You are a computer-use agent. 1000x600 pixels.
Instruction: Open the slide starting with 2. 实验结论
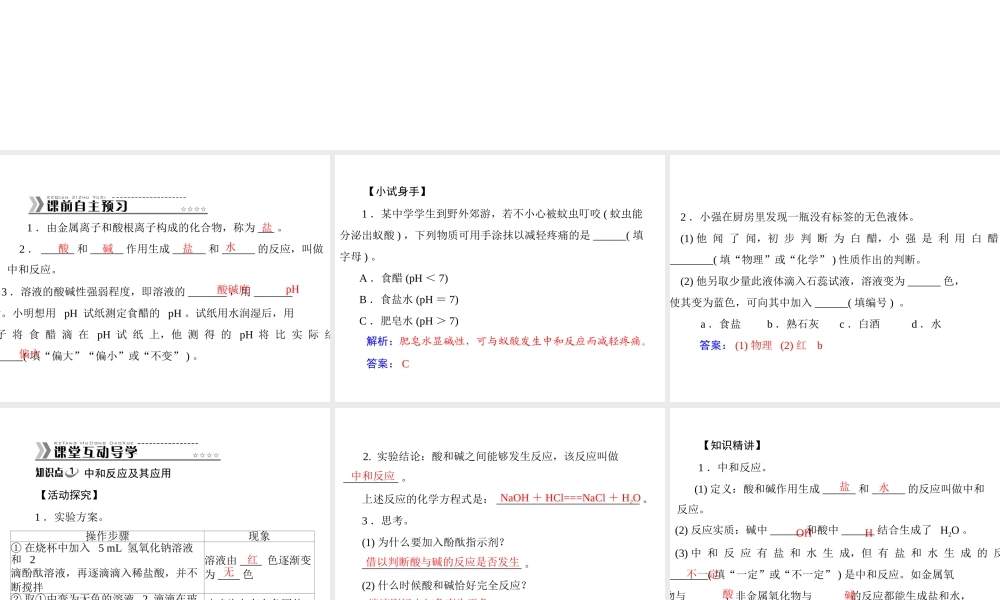pos(499,504)
